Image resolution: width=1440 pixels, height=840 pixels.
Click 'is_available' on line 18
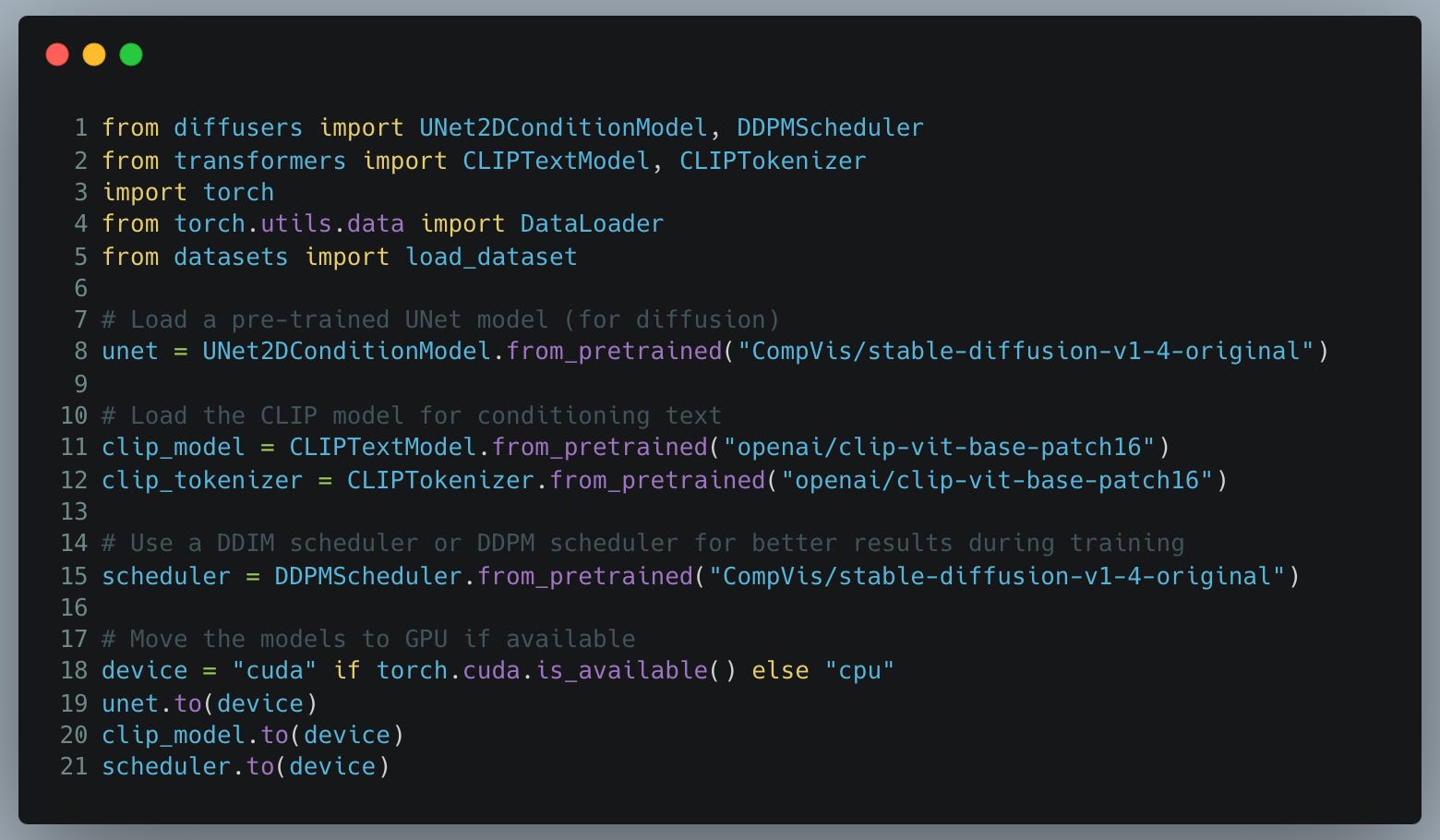pyautogui.click(x=621, y=670)
